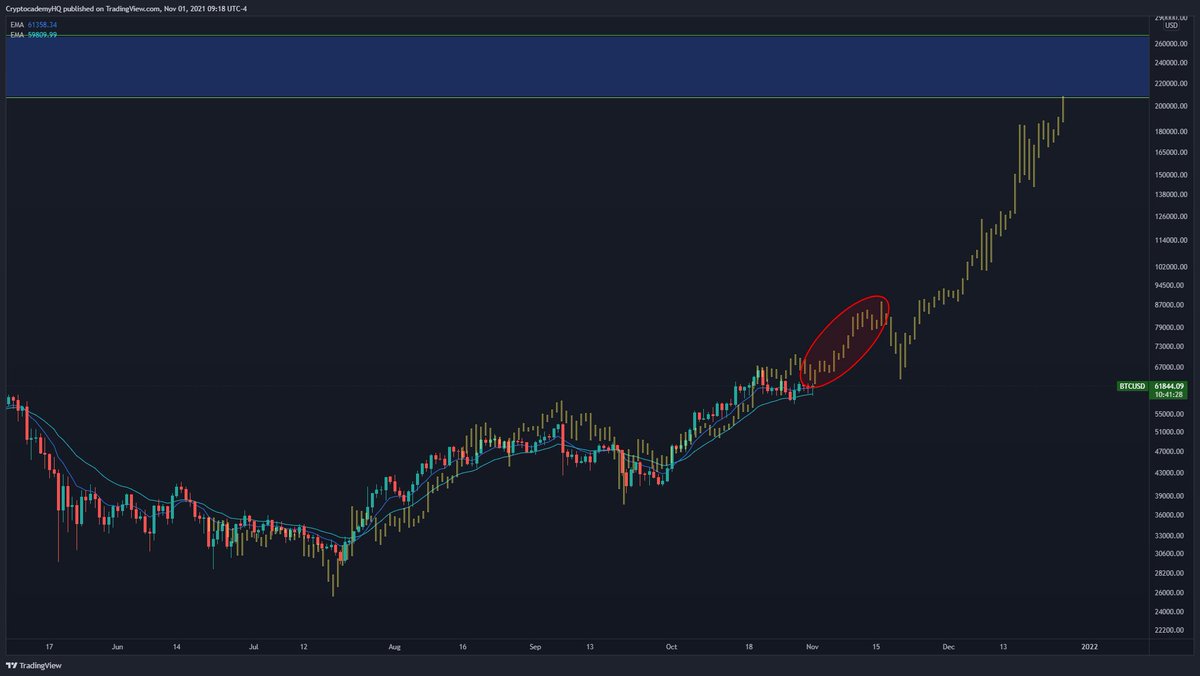Image resolution: width=1200 pixels, height=676 pixels.
Task: Click the 200000.00 price axis label
Action: (x=1170, y=106)
